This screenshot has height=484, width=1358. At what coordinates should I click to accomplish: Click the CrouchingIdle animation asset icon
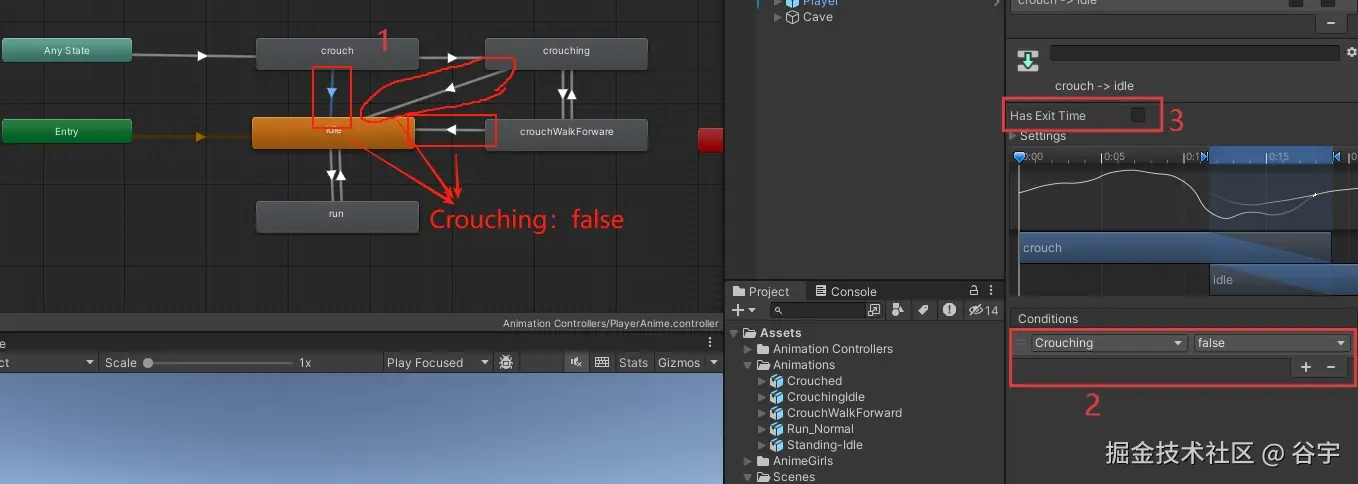(777, 397)
